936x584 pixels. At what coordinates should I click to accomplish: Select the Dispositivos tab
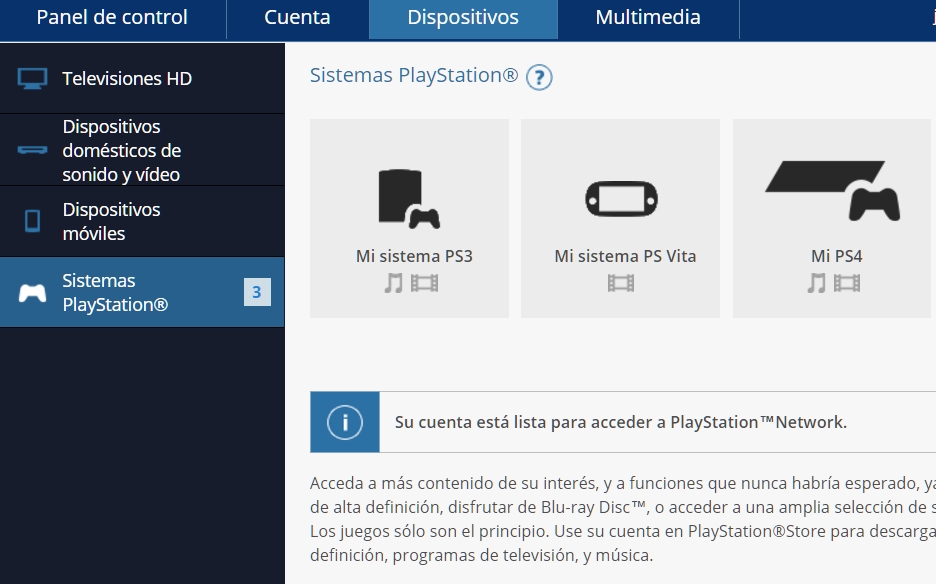[463, 18]
